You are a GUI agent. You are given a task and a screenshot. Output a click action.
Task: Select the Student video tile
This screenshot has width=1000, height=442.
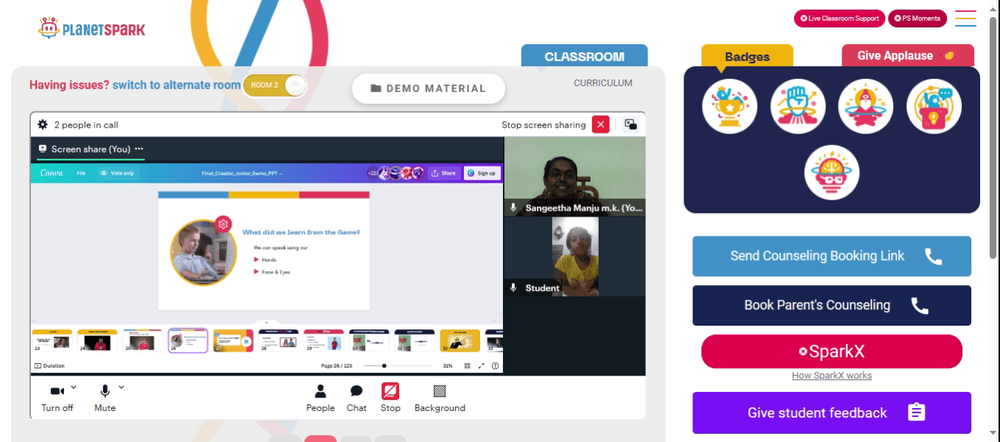tap(575, 256)
